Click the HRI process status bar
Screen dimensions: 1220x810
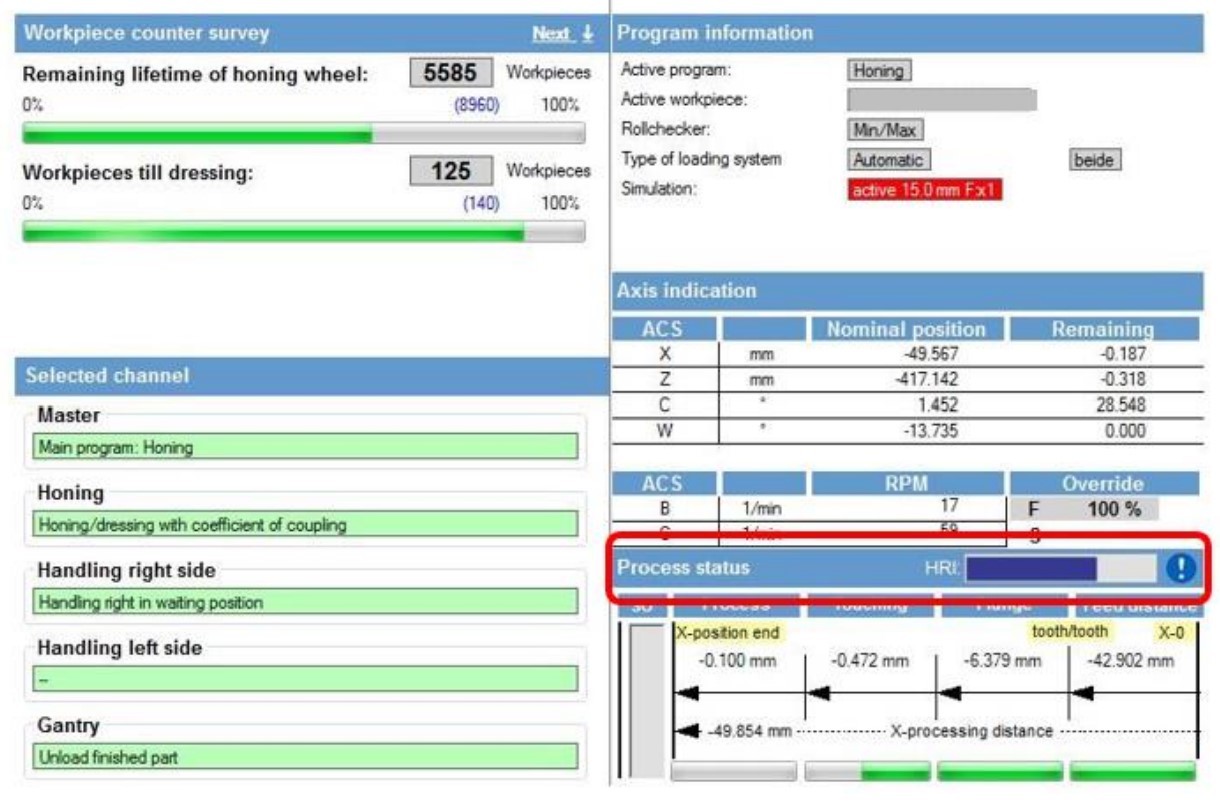[x=1058, y=568]
